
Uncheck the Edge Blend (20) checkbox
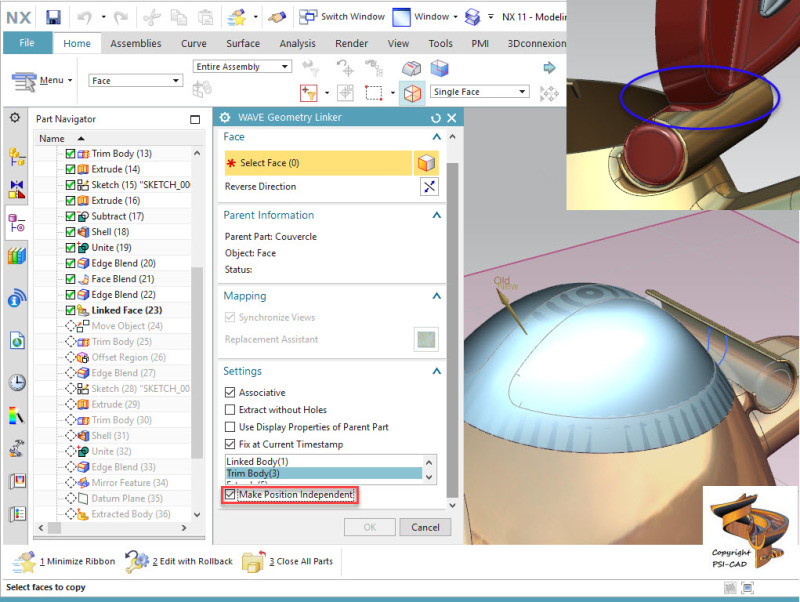coord(70,263)
